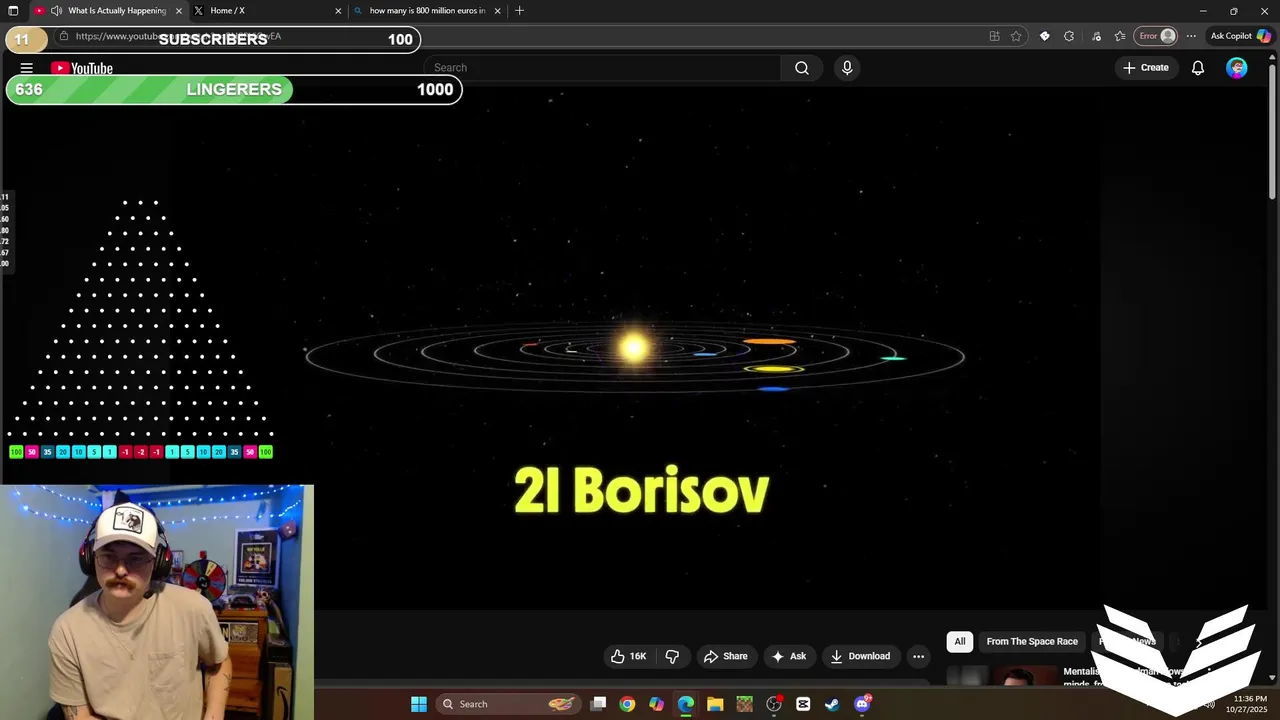Focus the YouTube search field
The height and width of the screenshot is (720, 1280).
(x=603, y=68)
